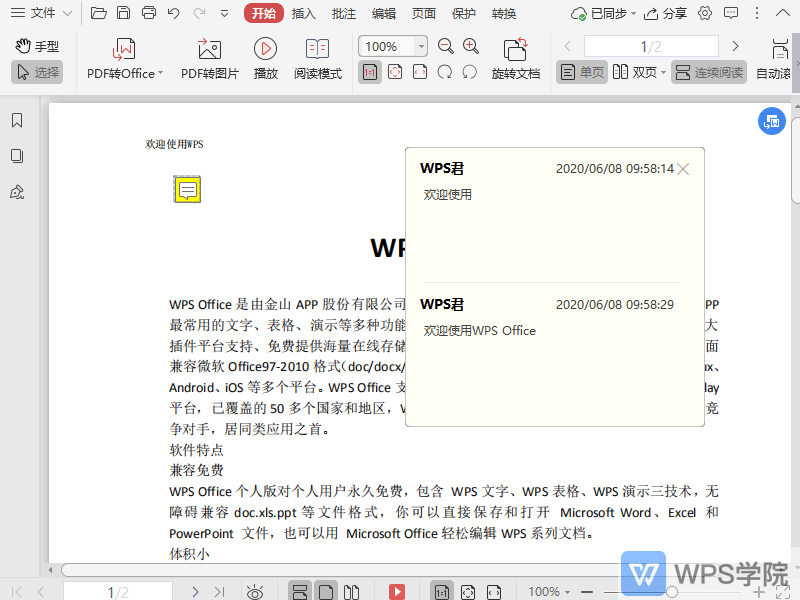Open the bookmark panel in left sidebar
Screen dimensions: 800x600
(x=17, y=121)
